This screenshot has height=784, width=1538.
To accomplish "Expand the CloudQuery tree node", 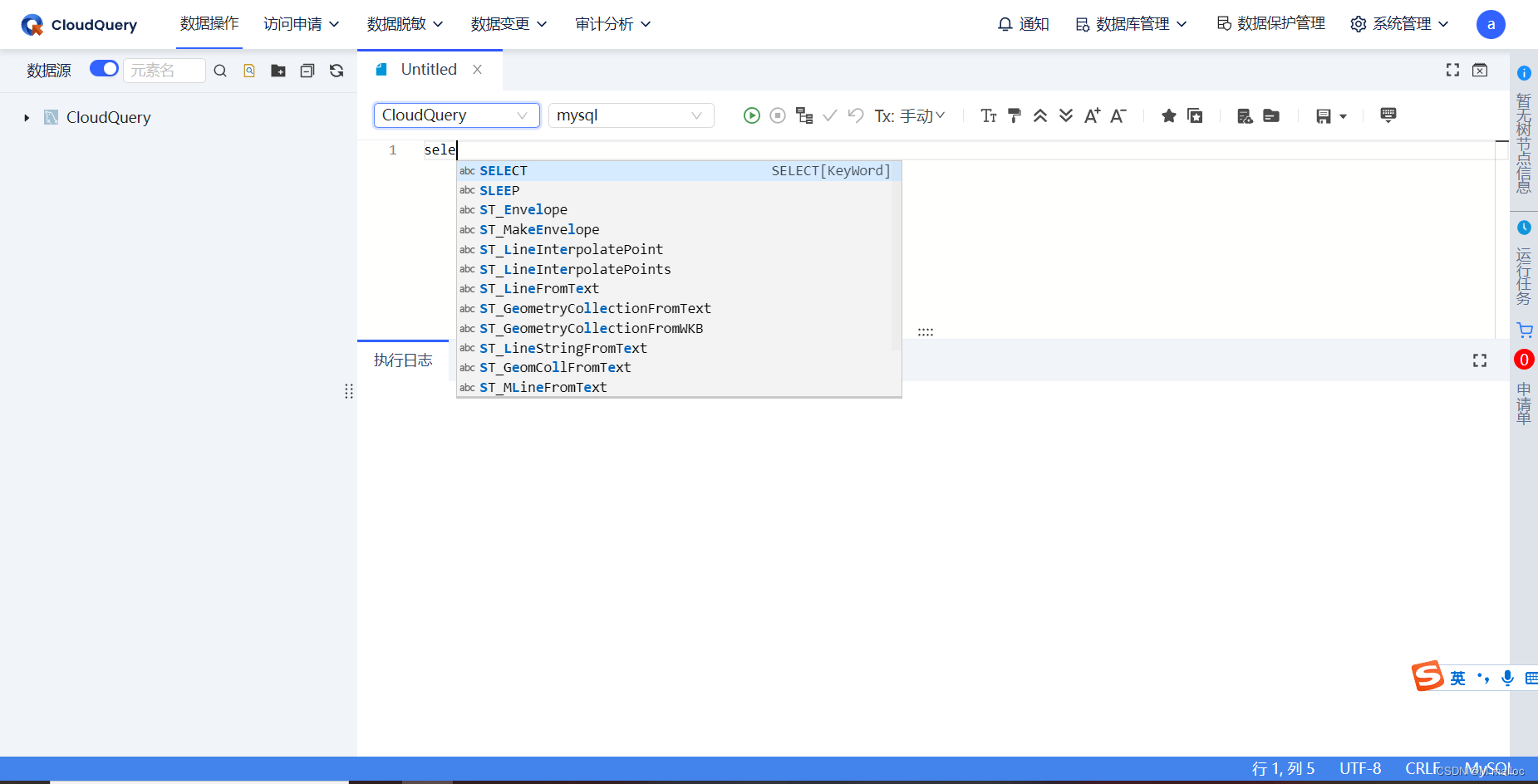I will 27,118.
